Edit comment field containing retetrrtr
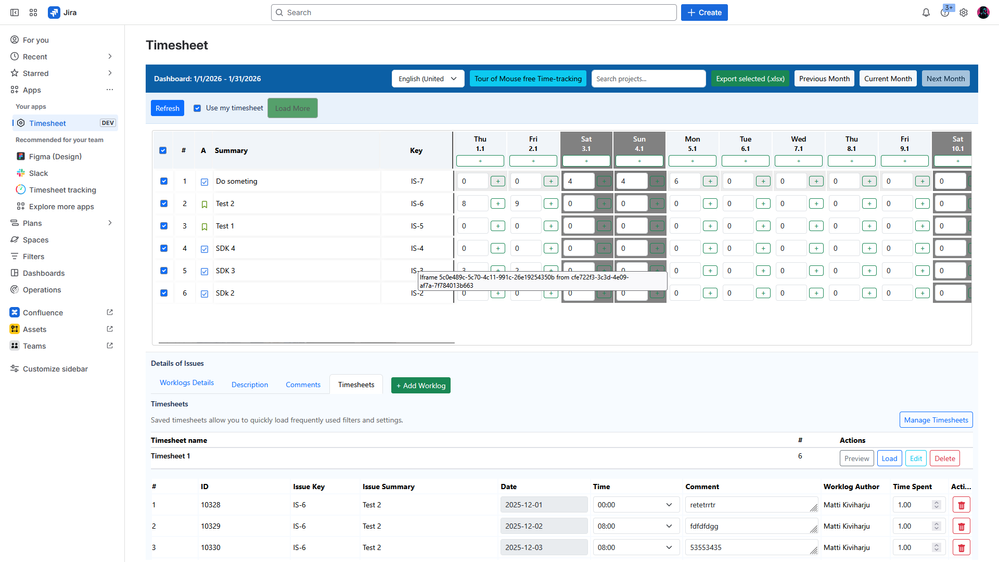999x562 pixels. coord(752,505)
